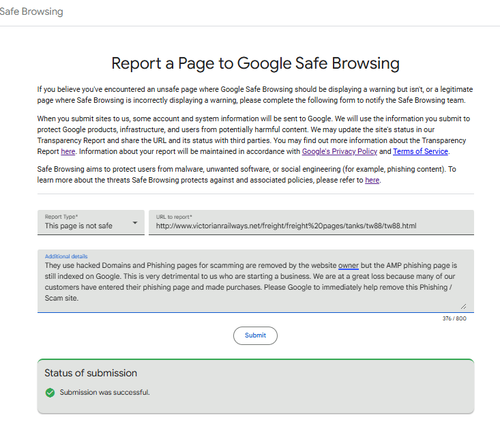The width and height of the screenshot is (500, 428).
Task: Open the Report Type dropdown
Action: tap(91, 222)
